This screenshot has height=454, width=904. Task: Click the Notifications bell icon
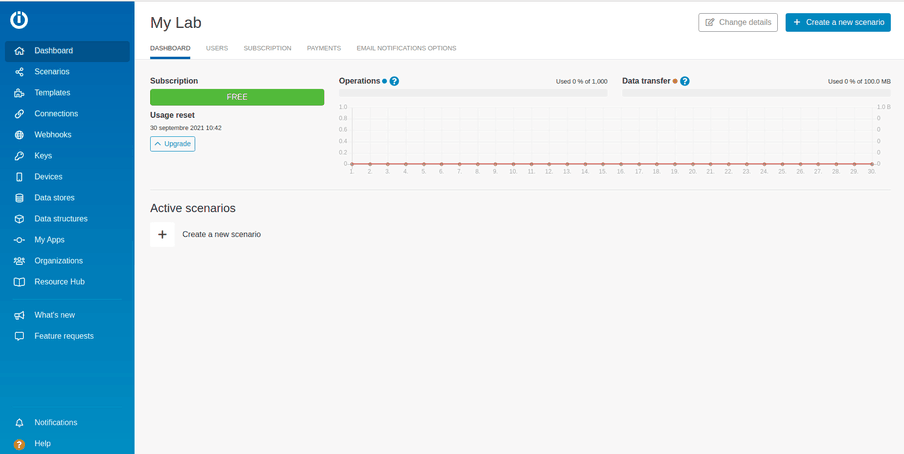coord(19,423)
